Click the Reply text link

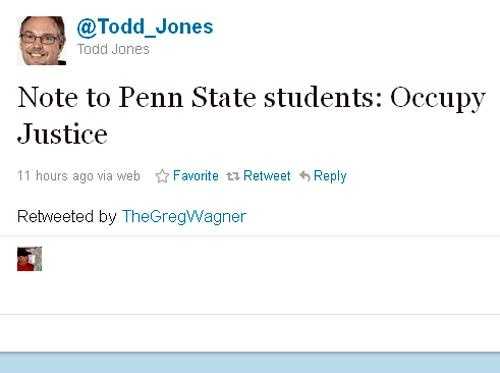point(330,176)
